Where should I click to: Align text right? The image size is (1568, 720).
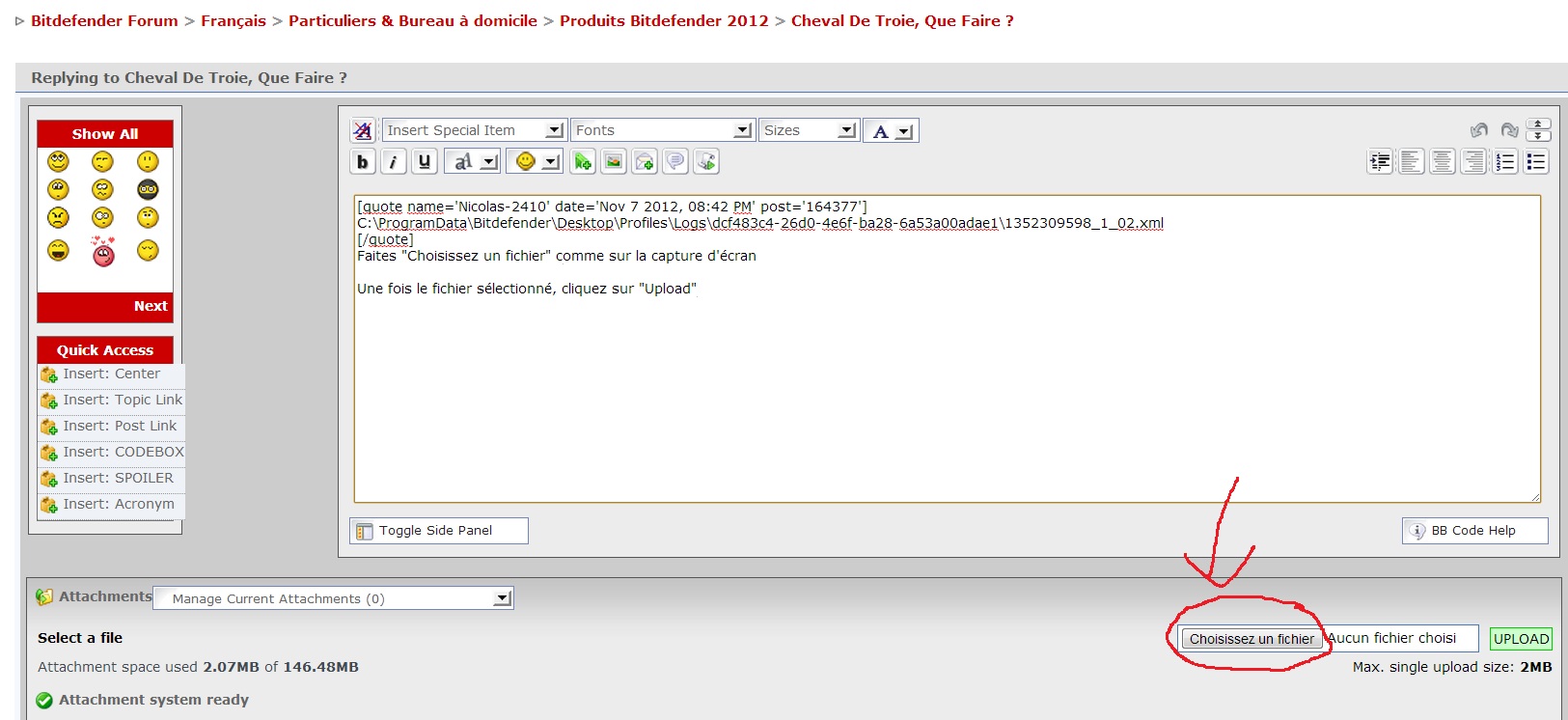click(x=1473, y=161)
